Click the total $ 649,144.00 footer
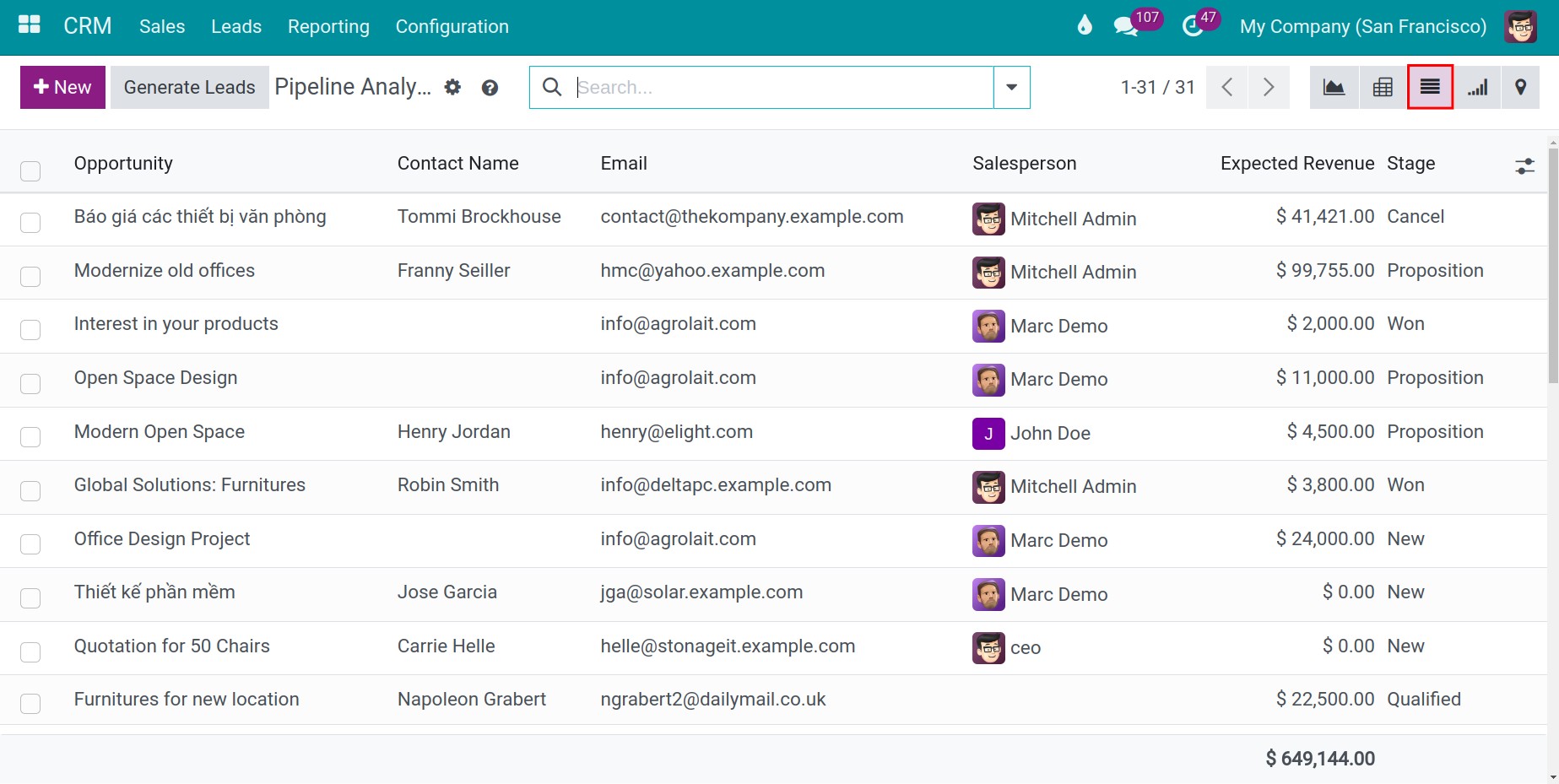The width and height of the screenshot is (1559, 784). 1320,759
